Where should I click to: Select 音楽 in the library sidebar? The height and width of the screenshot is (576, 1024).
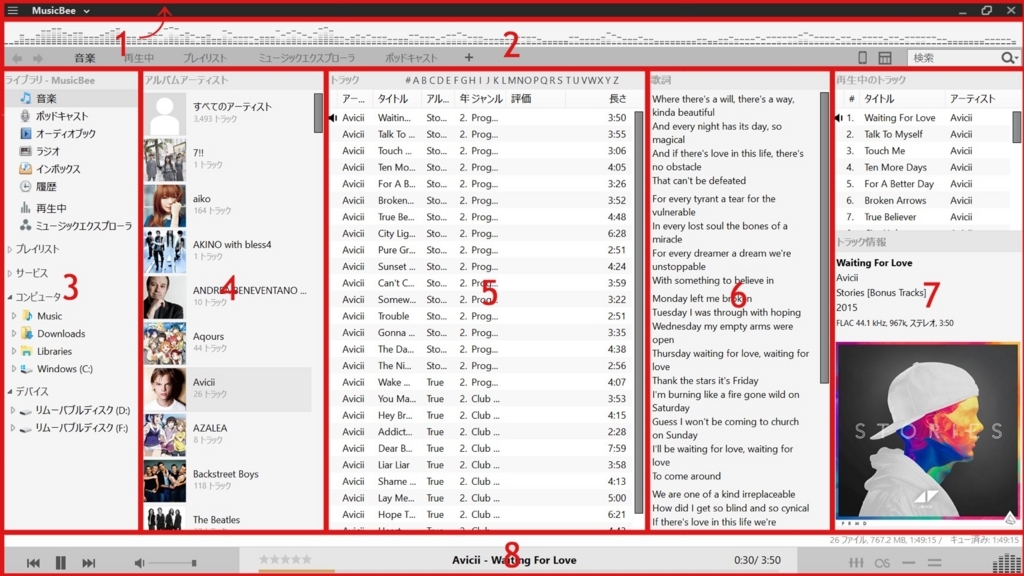(71, 98)
